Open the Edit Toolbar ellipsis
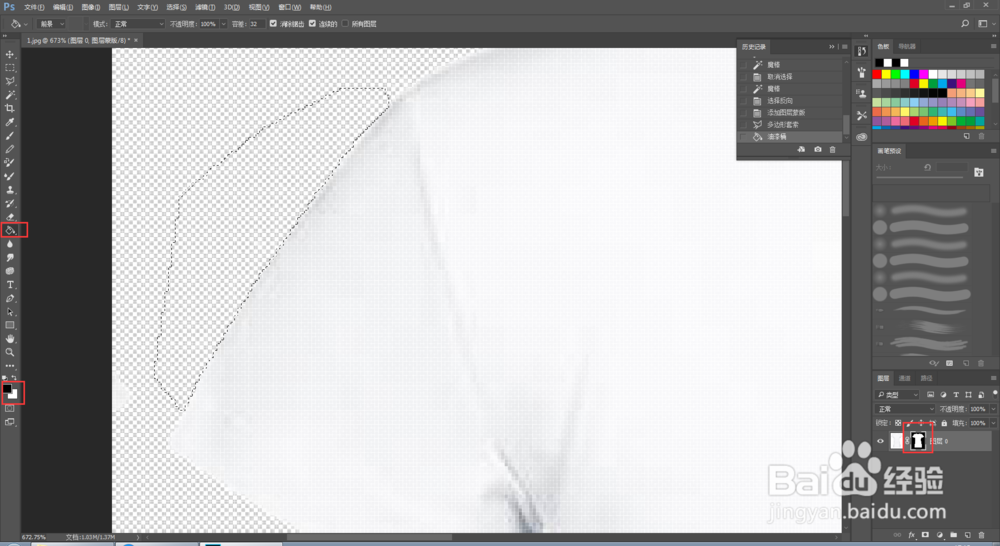This screenshot has width=1000, height=546. coord(10,366)
